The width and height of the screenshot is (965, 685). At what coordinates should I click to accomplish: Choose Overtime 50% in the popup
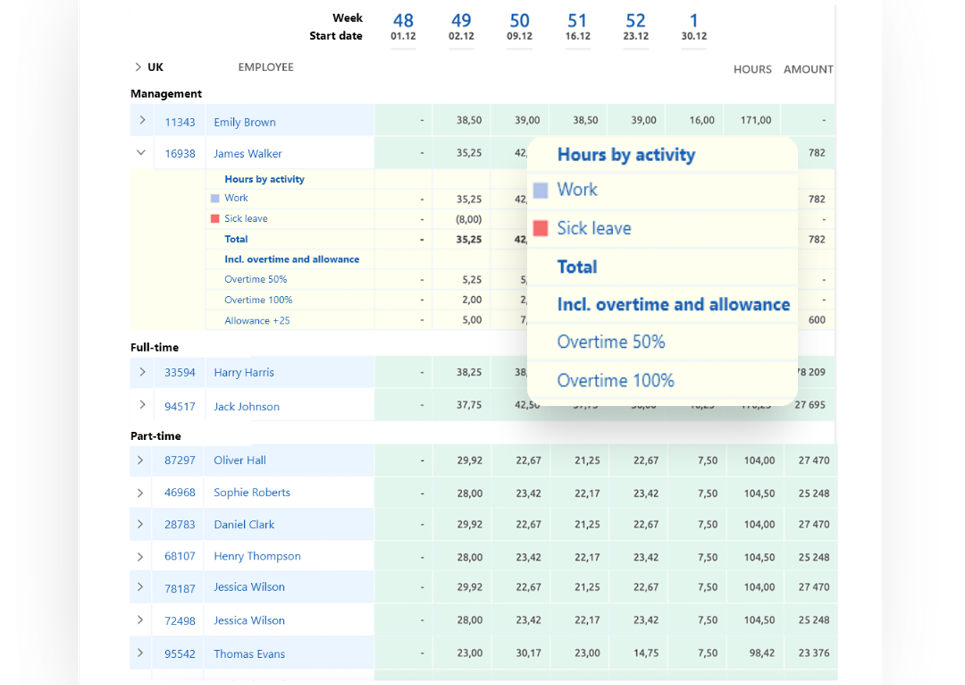pyautogui.click(x=610, y=342)
